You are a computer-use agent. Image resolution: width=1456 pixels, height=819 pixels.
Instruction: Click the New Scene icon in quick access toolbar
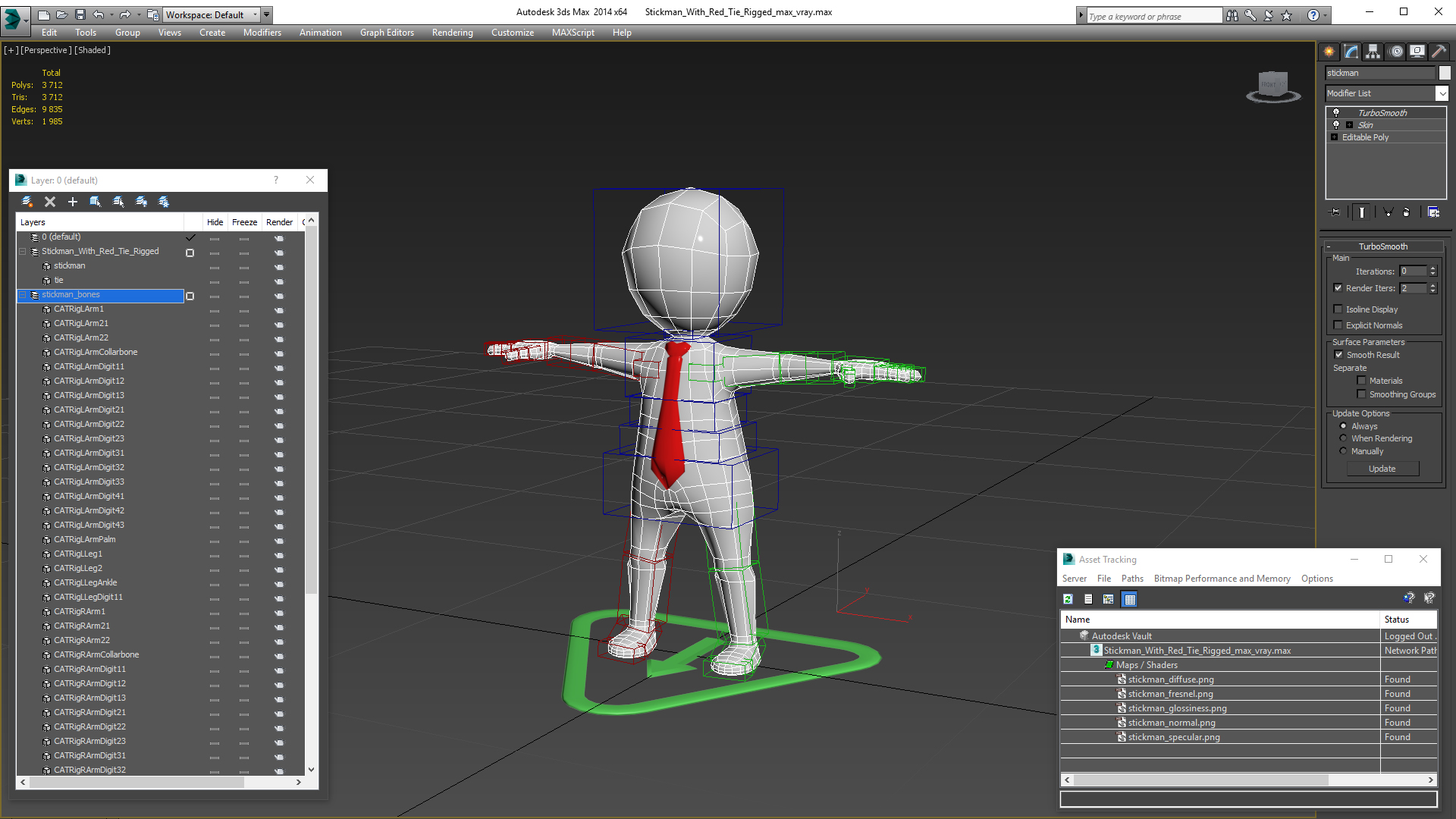pyautogui.click(x=43, y=14)
